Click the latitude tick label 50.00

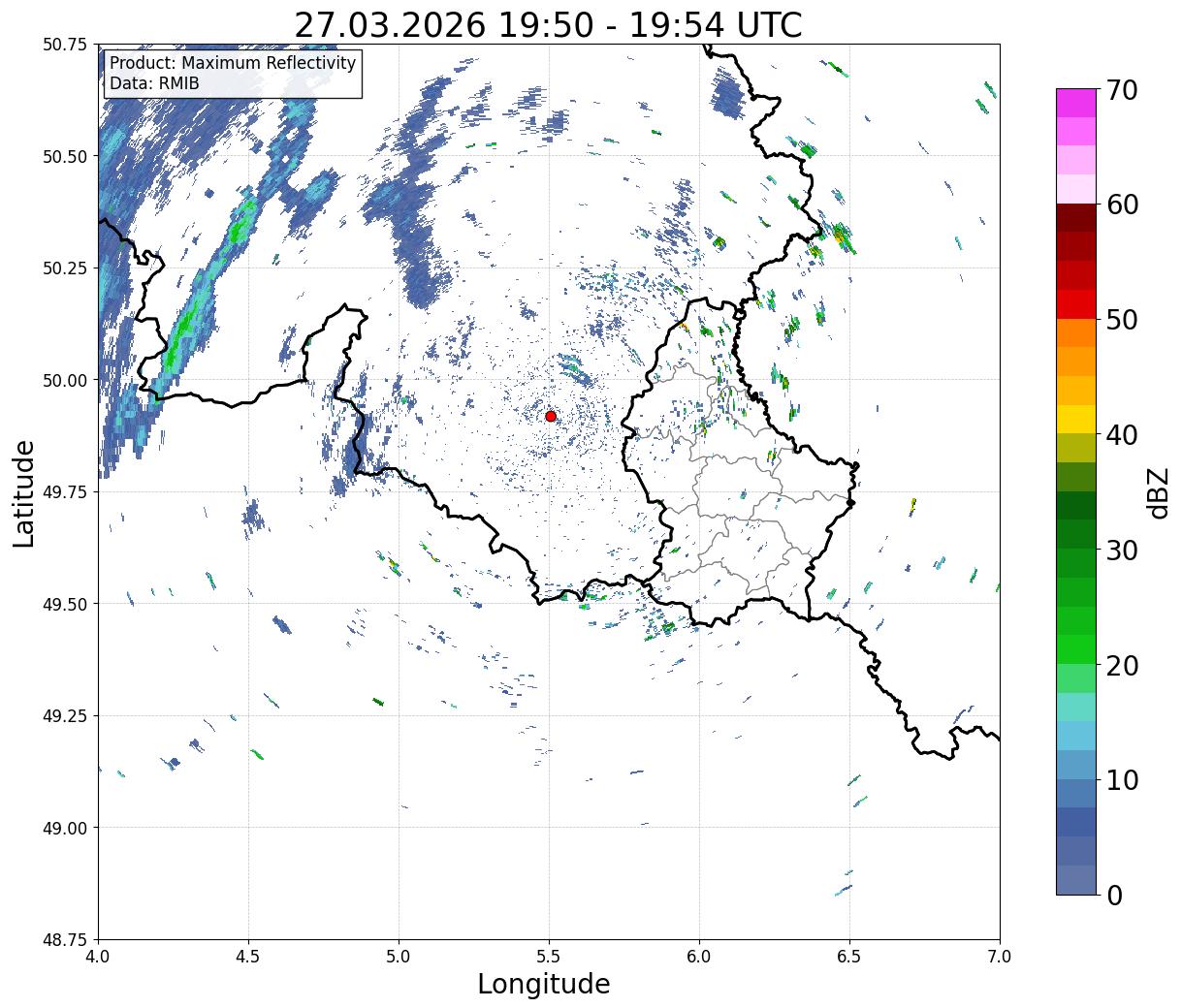[x=65, y=380]
